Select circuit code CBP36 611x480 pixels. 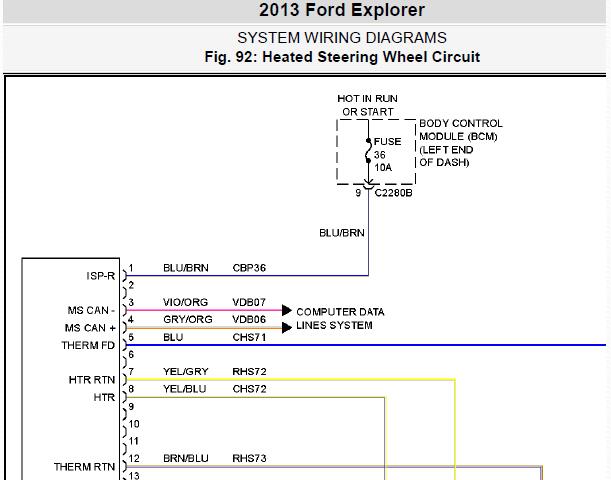click(249, 268)
